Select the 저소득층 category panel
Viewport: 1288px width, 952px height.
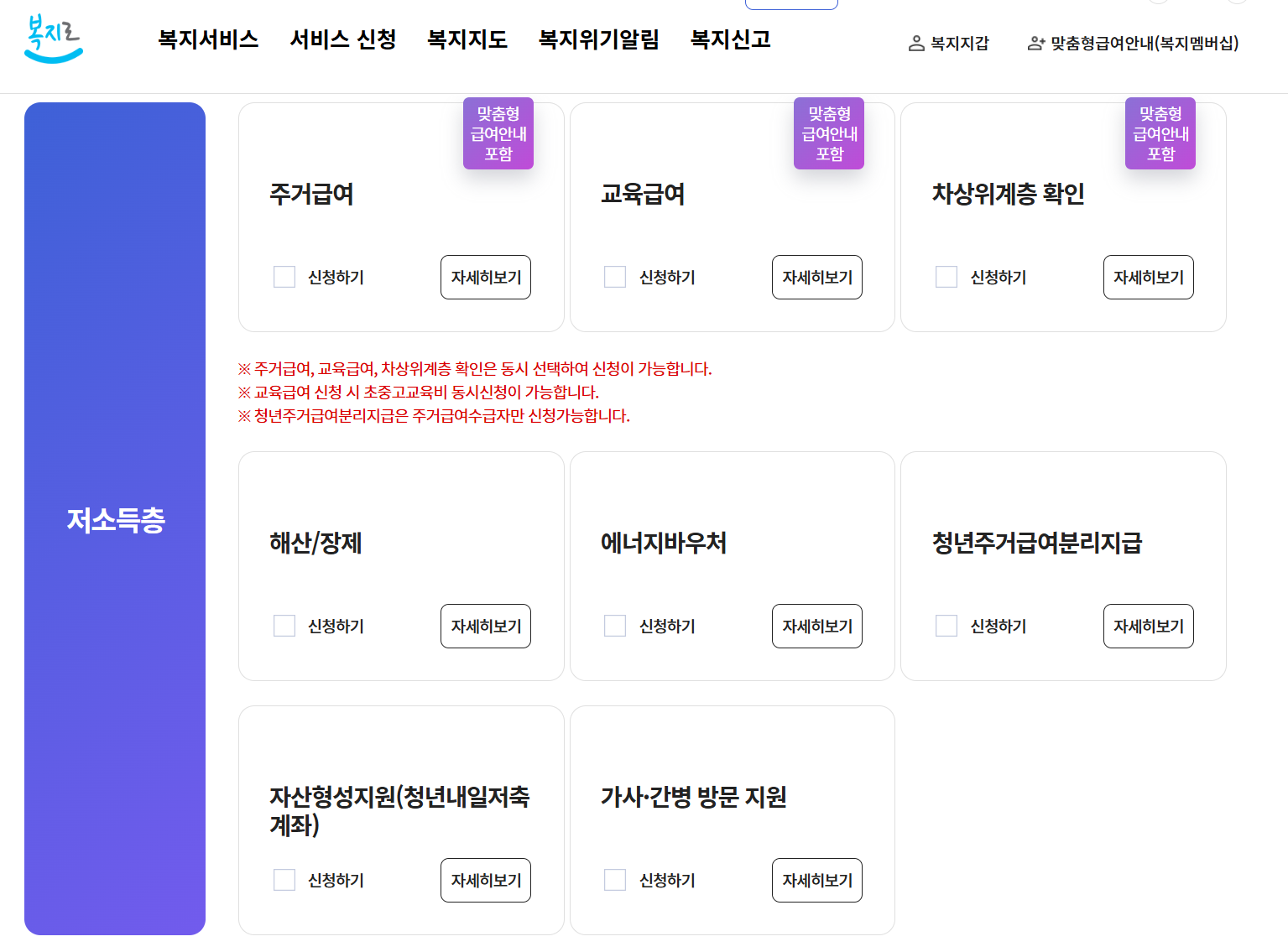click(x=115, y=518)
